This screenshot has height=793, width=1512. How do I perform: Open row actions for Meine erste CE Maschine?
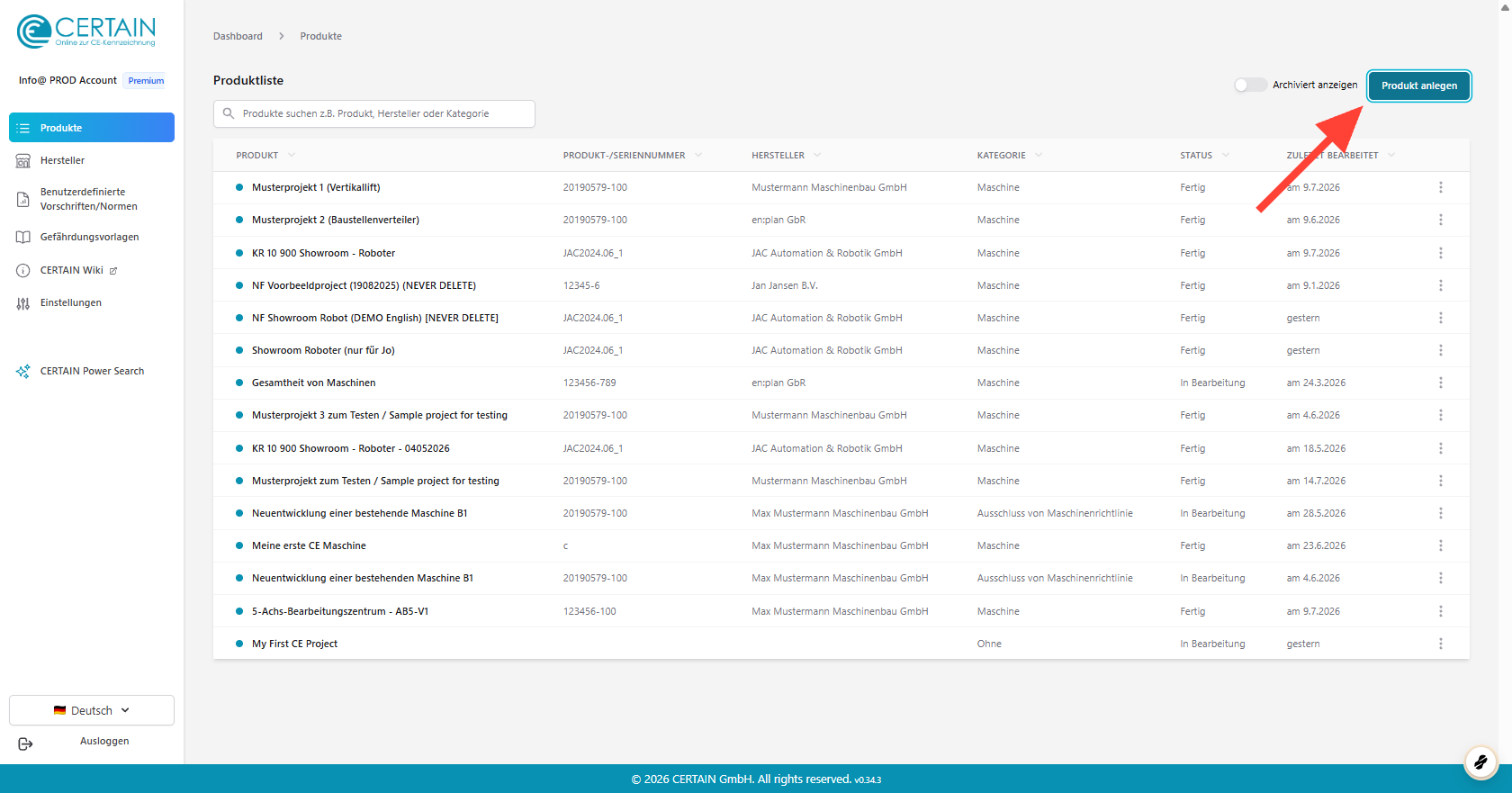1440,545
